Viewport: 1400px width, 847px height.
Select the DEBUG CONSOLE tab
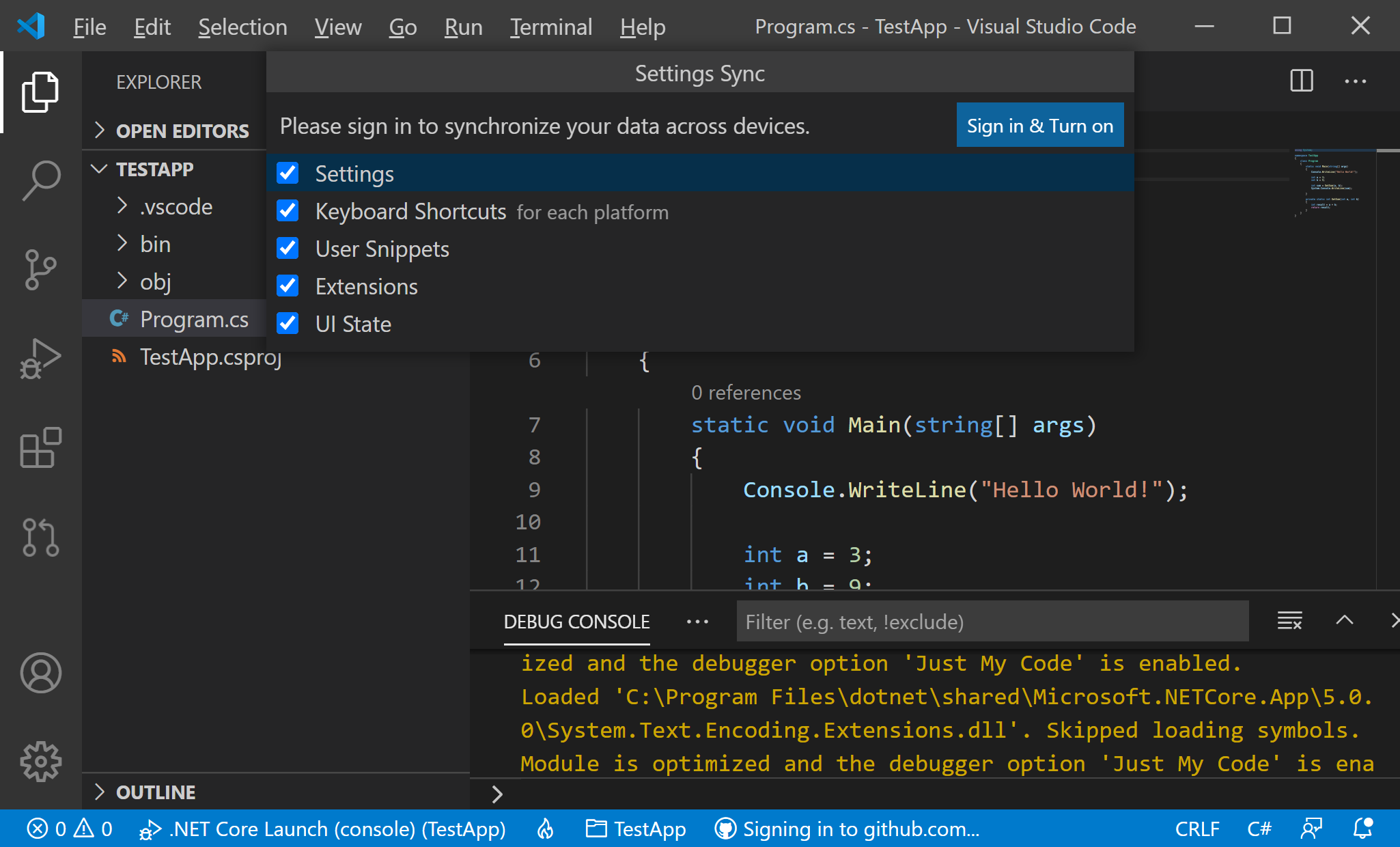click(576, 622)
